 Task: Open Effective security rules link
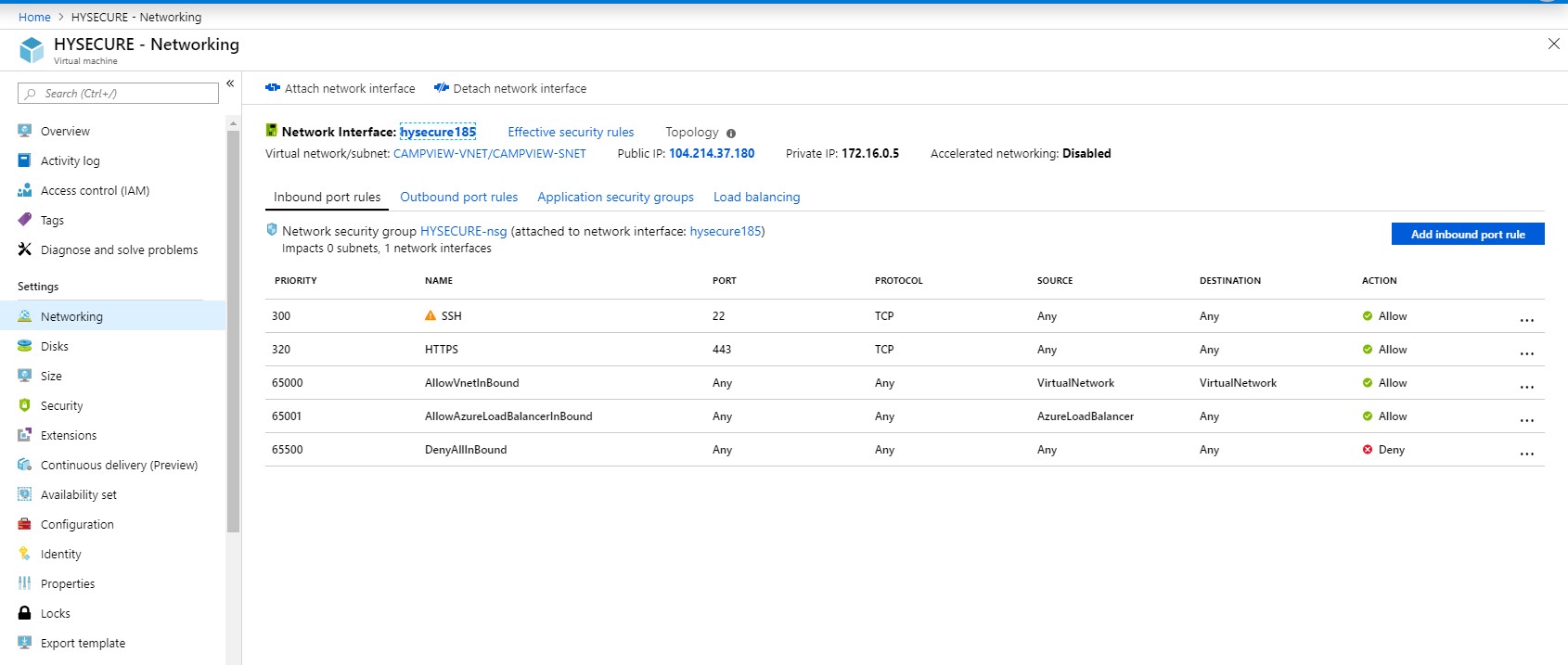click(571, 132)
